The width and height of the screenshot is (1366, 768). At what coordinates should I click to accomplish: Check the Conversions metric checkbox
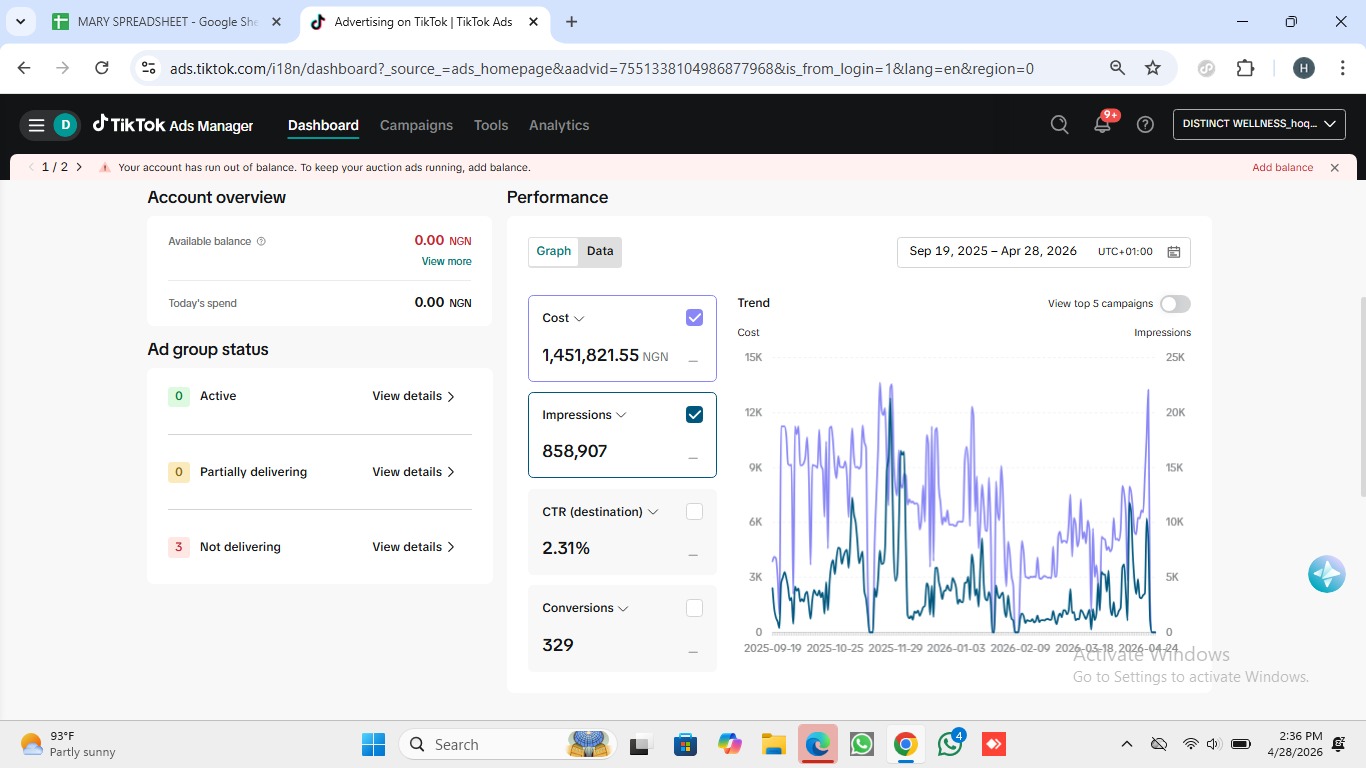[694, 608]
